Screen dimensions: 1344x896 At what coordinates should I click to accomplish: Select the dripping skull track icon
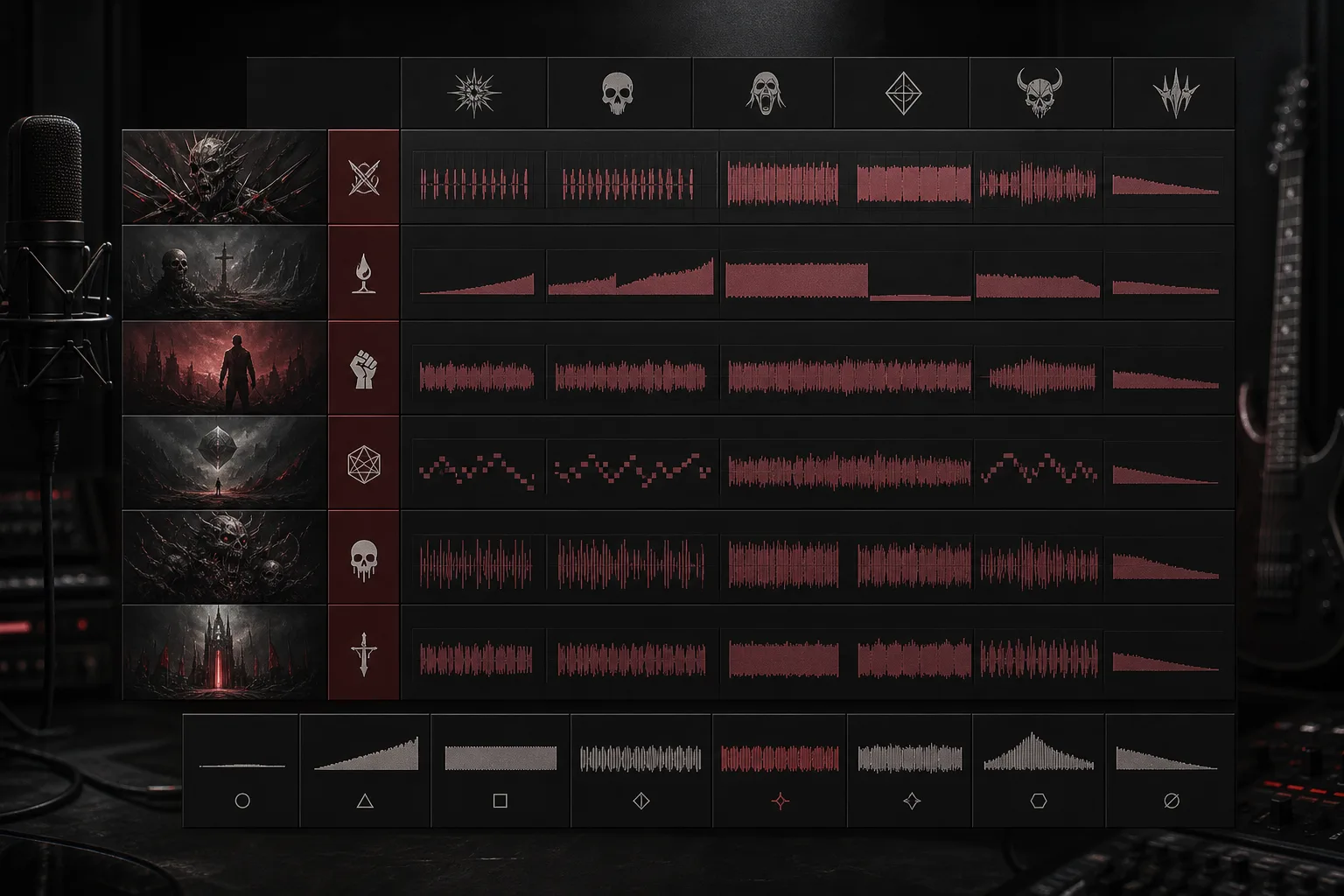pos(363,559)
